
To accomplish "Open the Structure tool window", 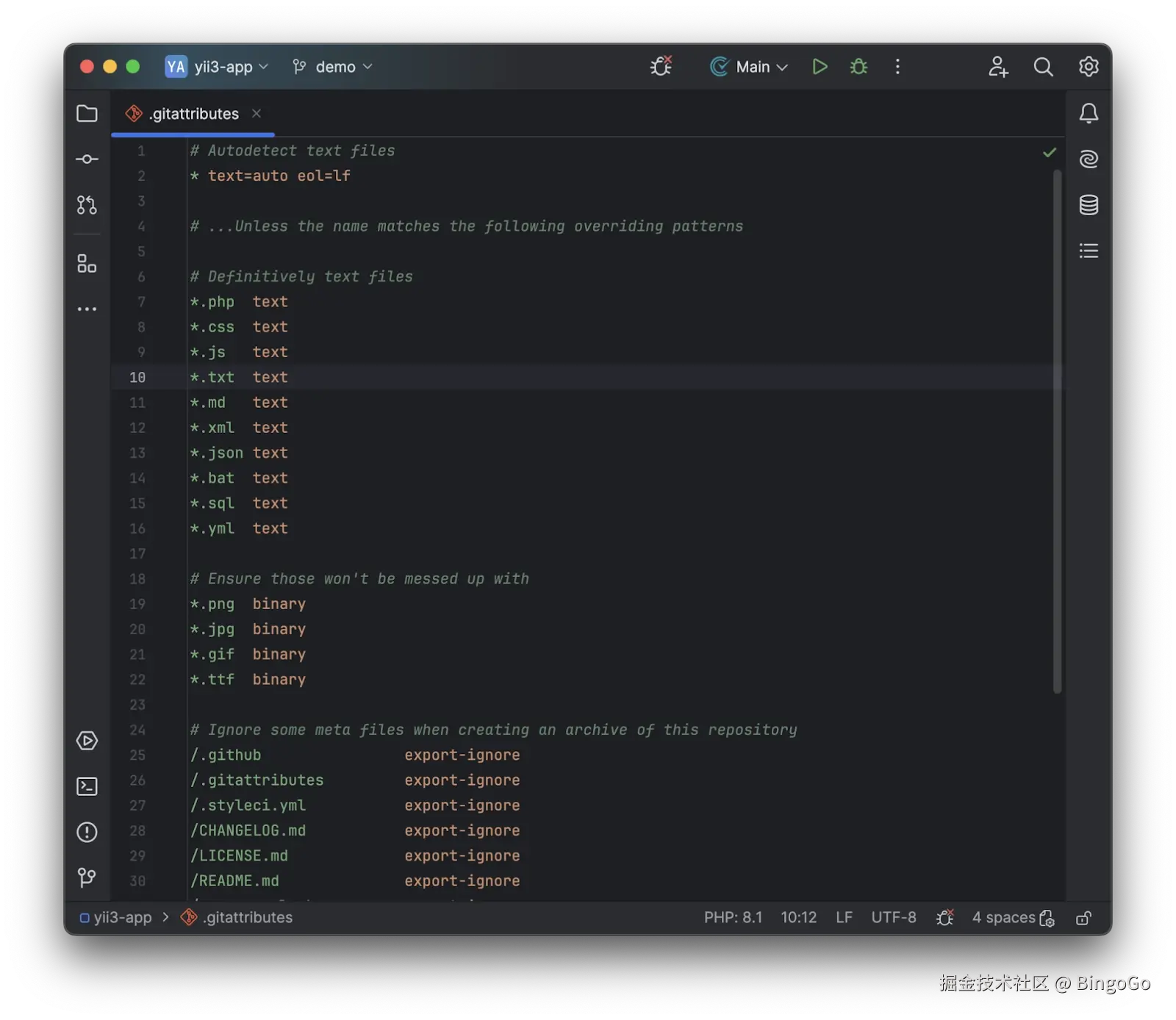I will [x=1089, y=250].
